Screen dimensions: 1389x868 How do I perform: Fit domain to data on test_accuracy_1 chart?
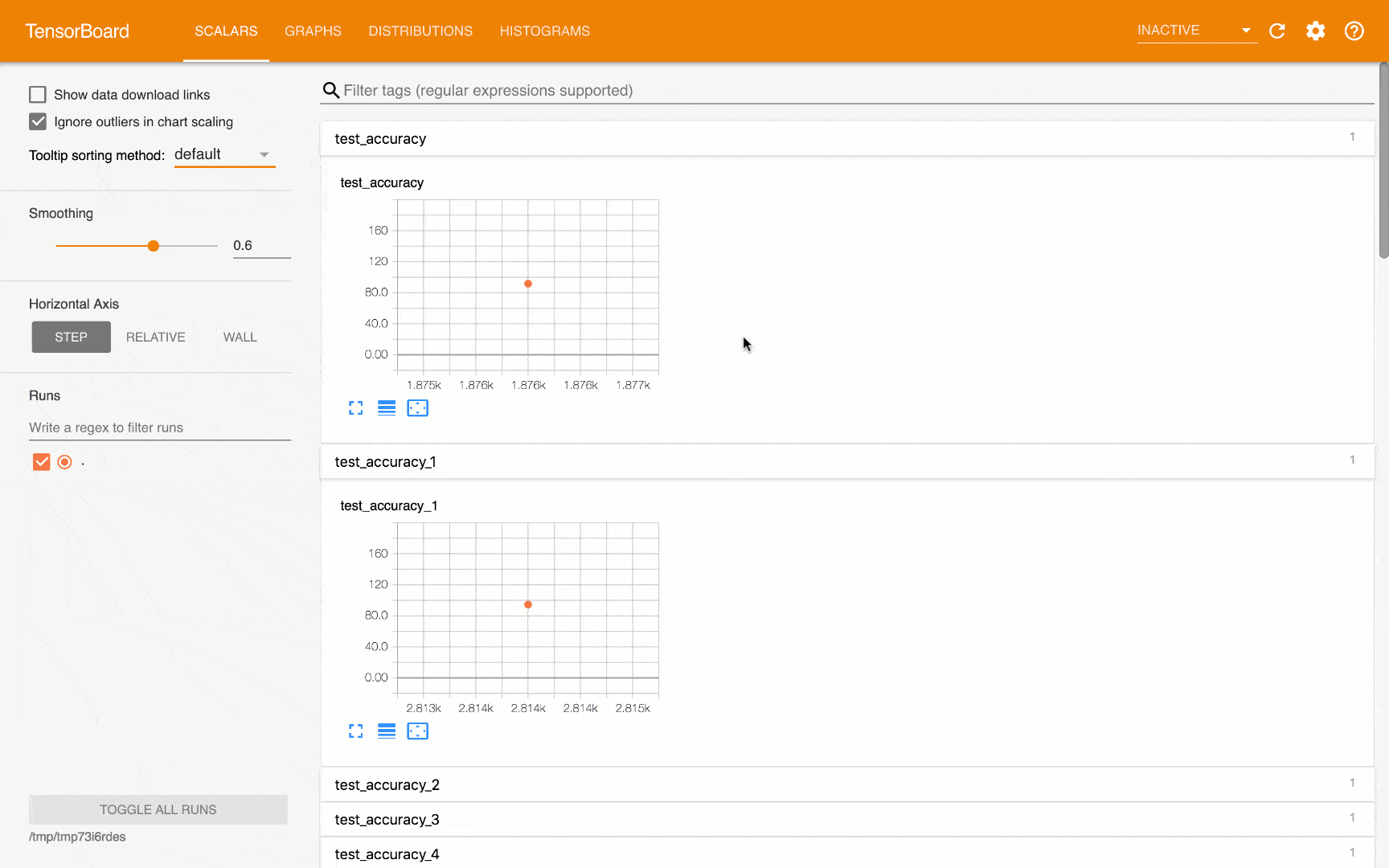(x=417, y=731)
